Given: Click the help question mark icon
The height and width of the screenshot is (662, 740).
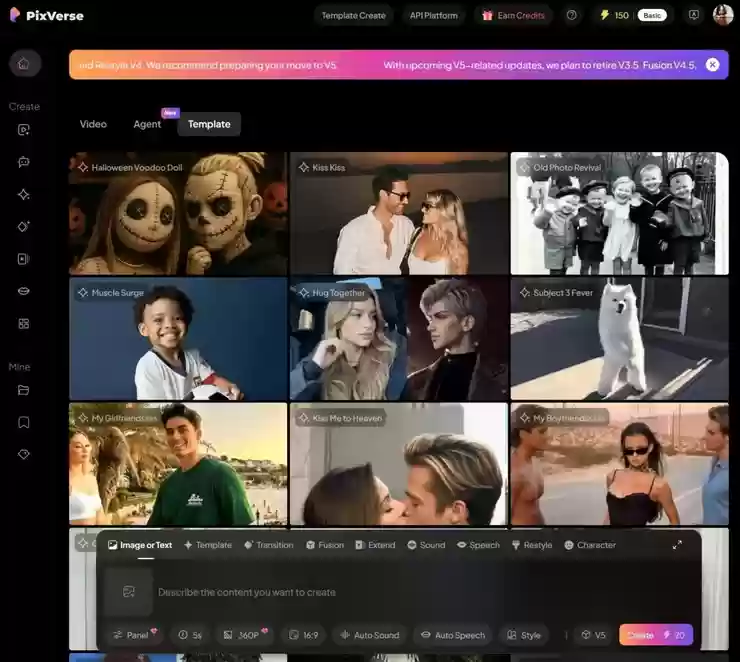Looking at the screenshot, I should tap(571, 15).
